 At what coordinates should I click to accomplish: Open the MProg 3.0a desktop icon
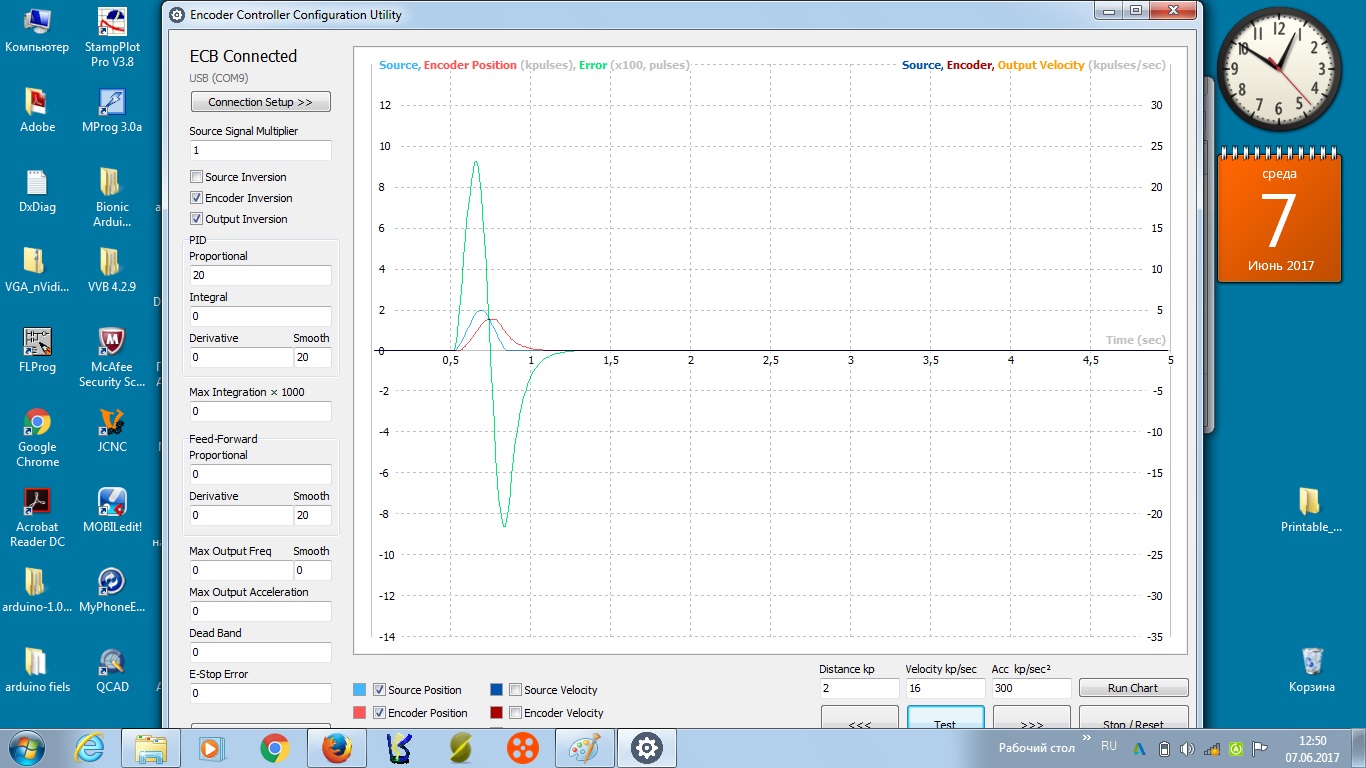(x=112, y=109)
